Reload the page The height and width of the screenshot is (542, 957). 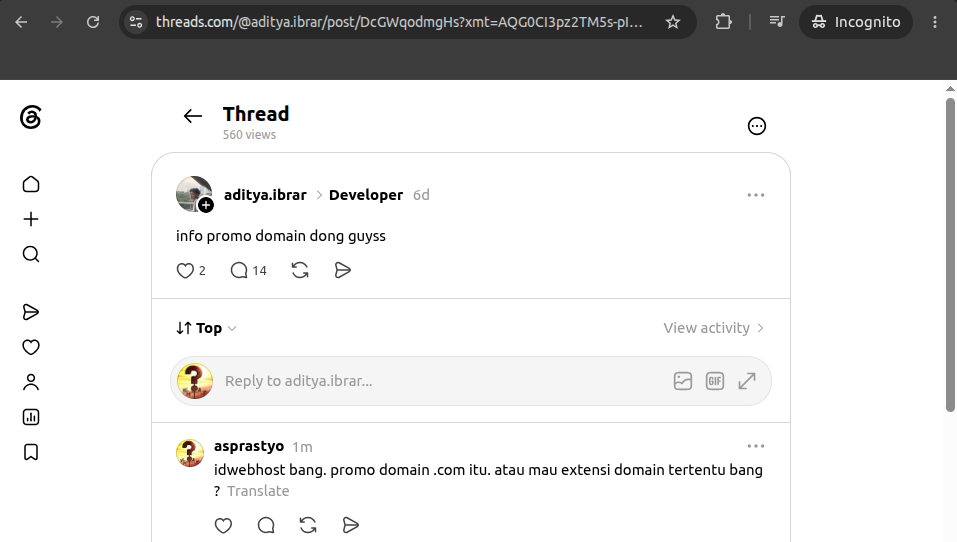[x=93, y=22]
